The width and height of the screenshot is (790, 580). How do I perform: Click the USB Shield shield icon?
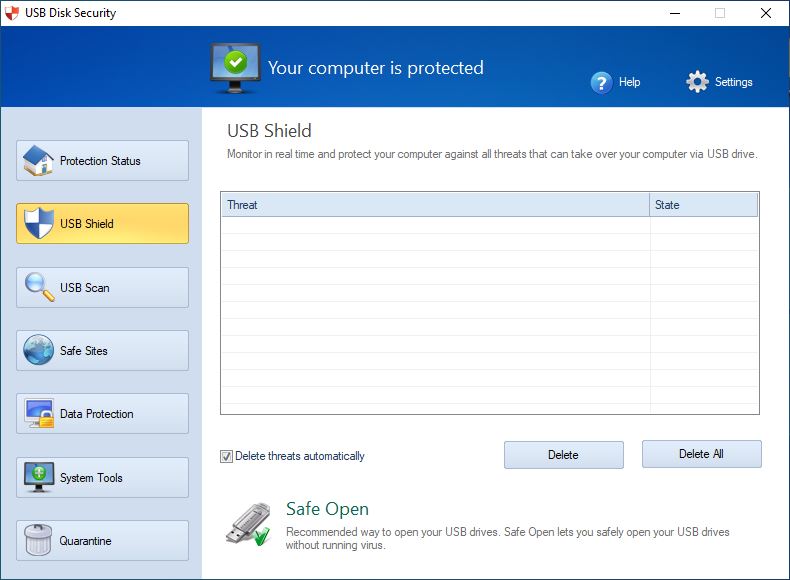[39, 223]
